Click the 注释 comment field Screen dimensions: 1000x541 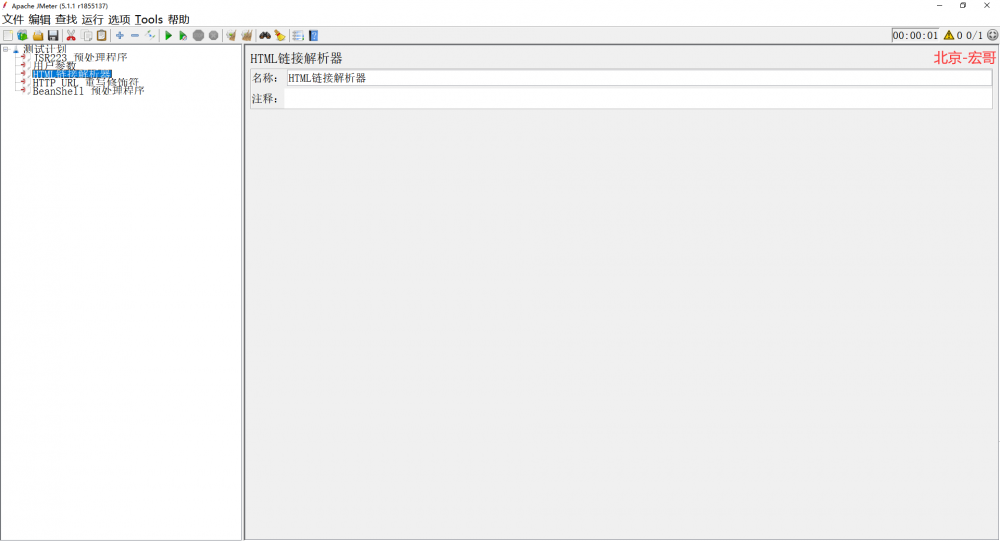pos(638,98)
